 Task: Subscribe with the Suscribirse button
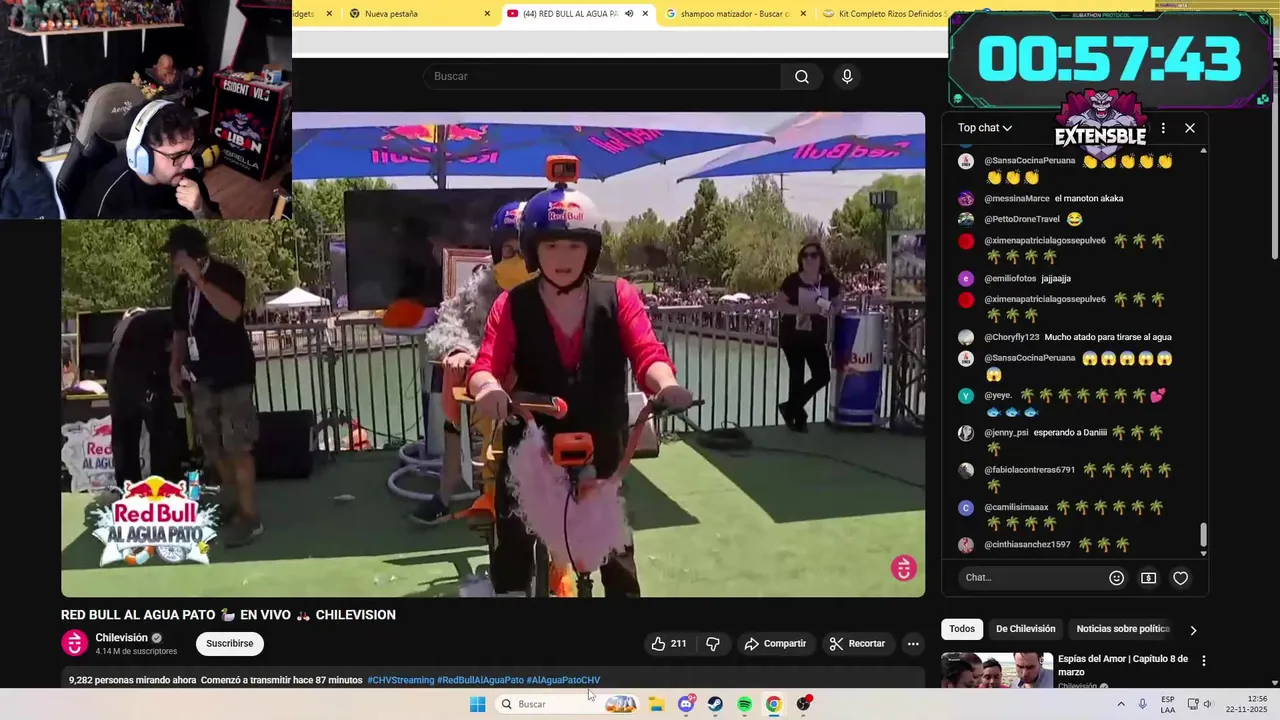[230, 644]
